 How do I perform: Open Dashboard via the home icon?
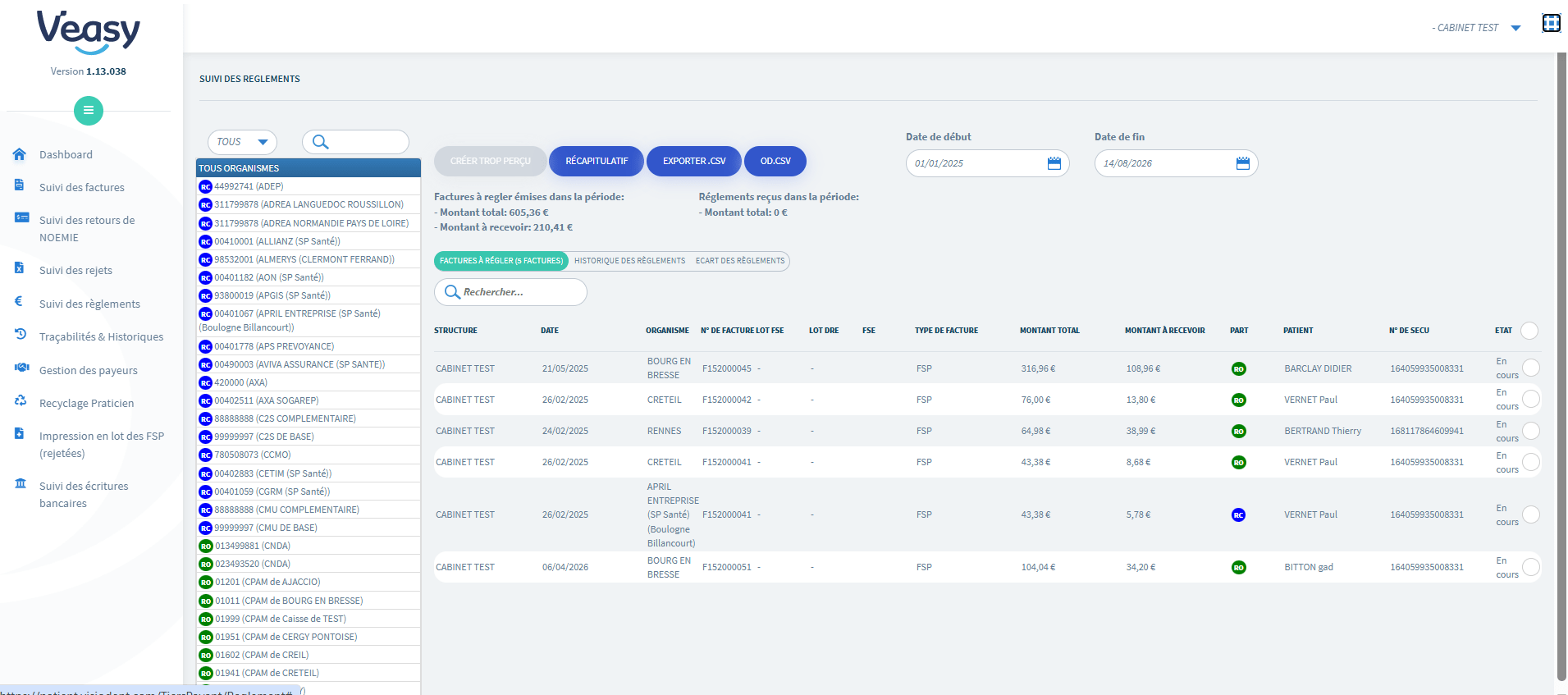coord(20,154)
